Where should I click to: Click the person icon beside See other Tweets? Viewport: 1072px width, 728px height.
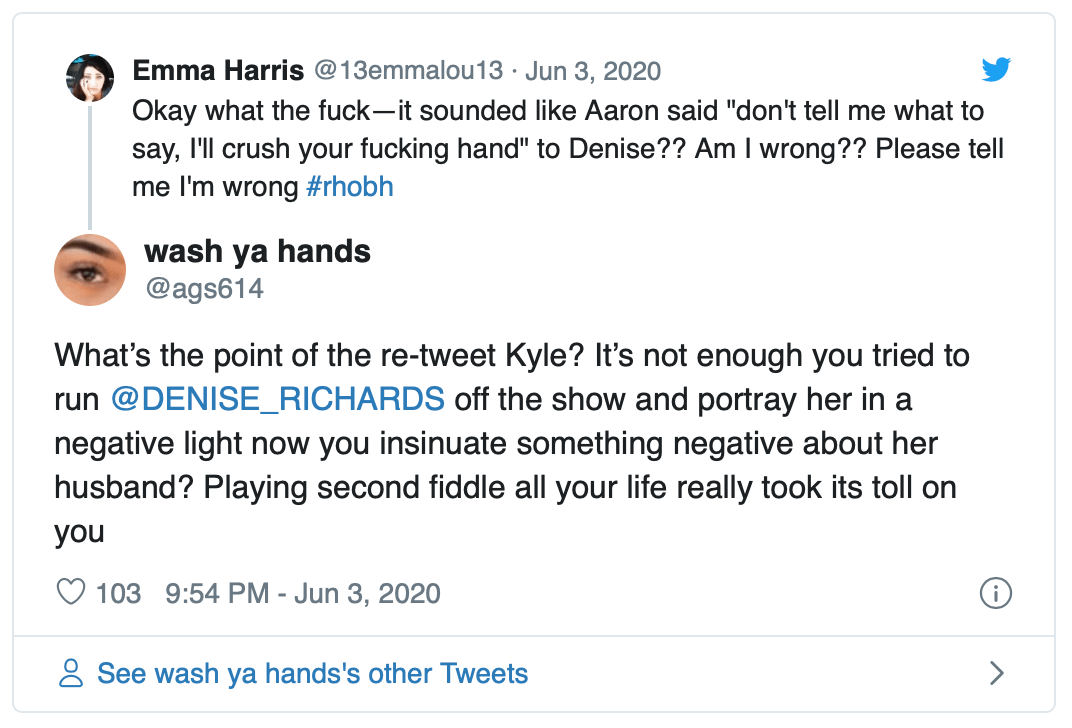(x=71, y=673)
